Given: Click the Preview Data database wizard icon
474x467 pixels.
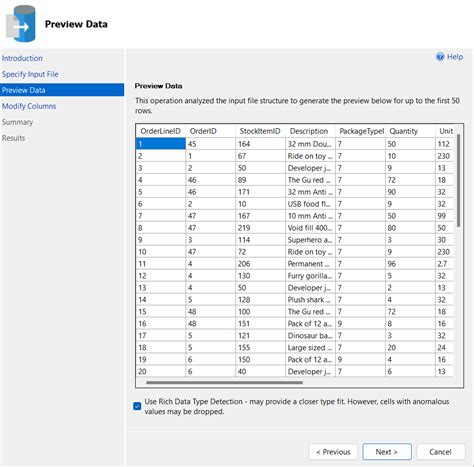Looking at the screenshot, I should (21, 24).
